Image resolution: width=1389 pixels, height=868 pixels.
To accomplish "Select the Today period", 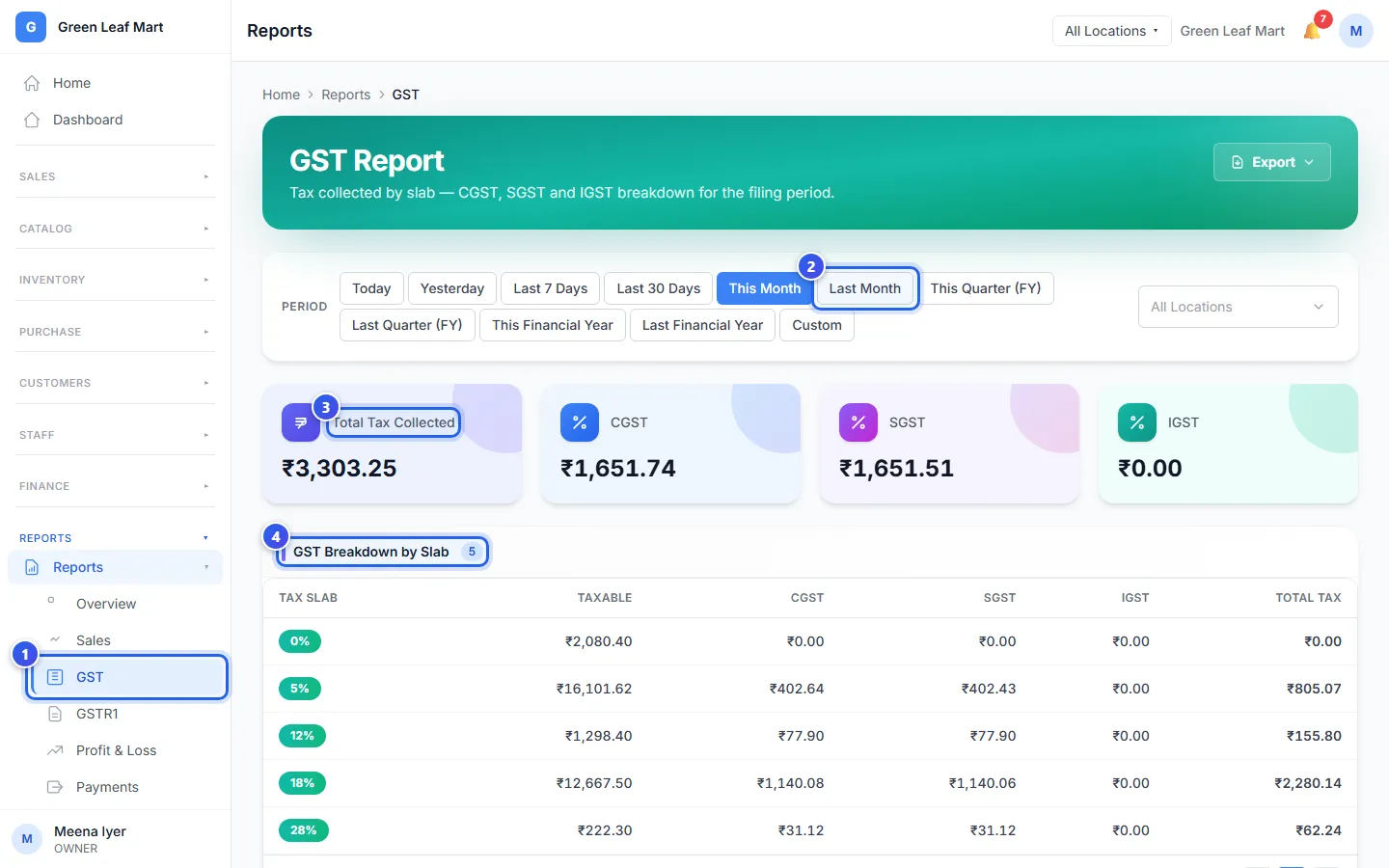I will tap(371, 288).
